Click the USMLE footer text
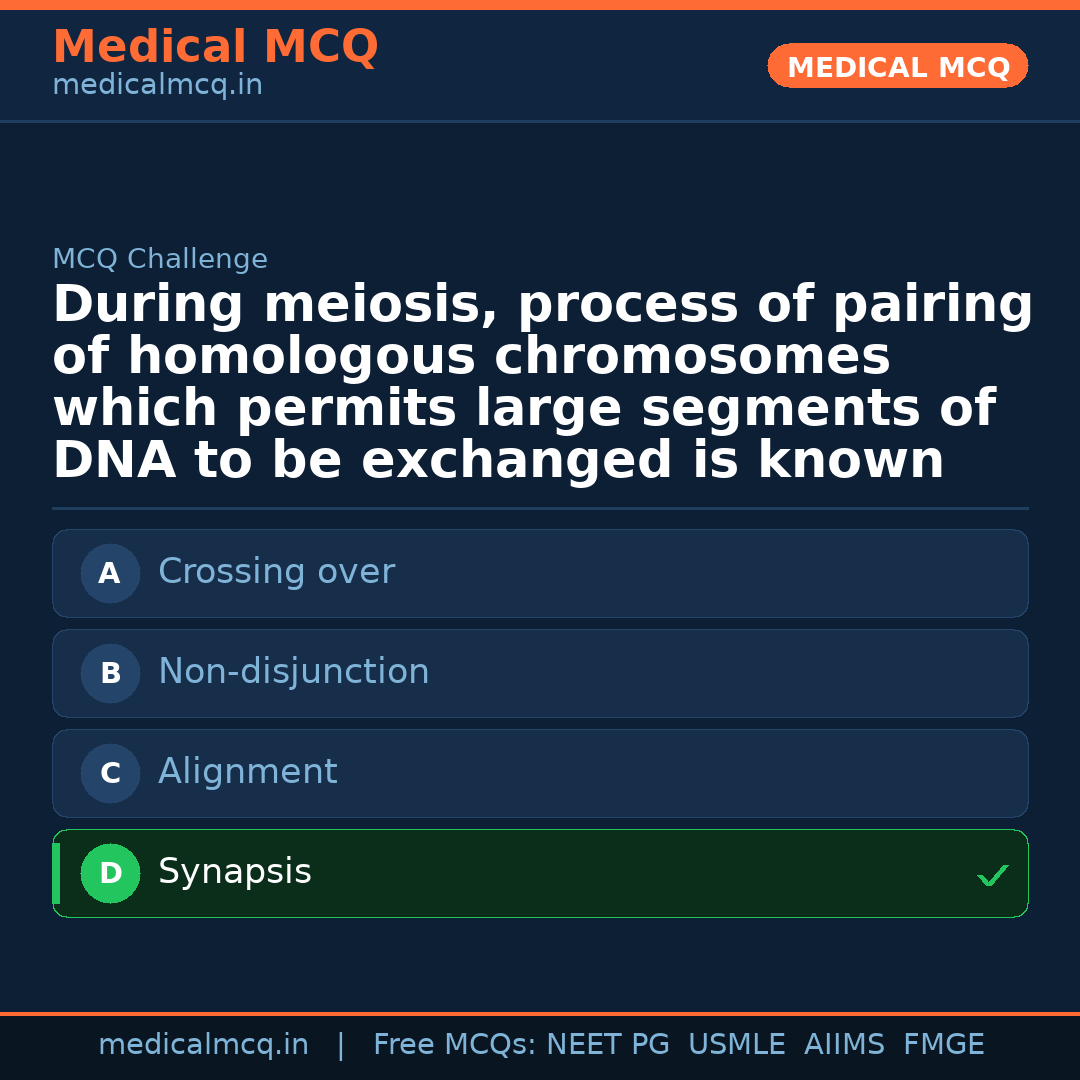1080x1080 pixels. 736,1045
